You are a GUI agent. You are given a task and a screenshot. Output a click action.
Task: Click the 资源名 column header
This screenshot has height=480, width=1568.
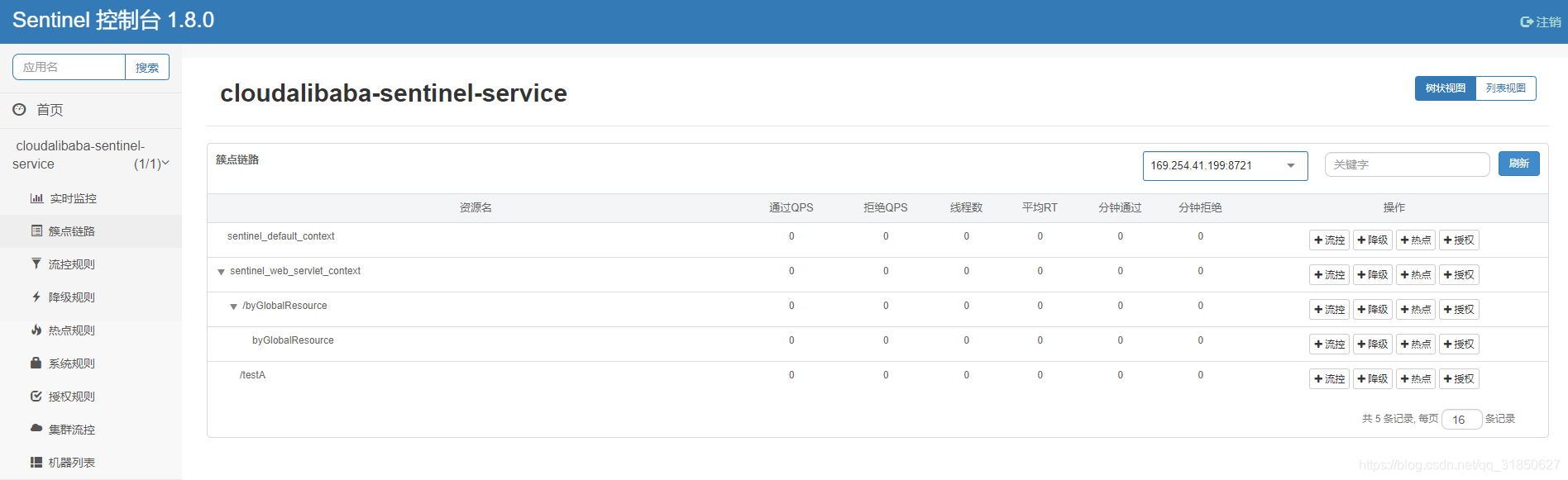point(476,207)
